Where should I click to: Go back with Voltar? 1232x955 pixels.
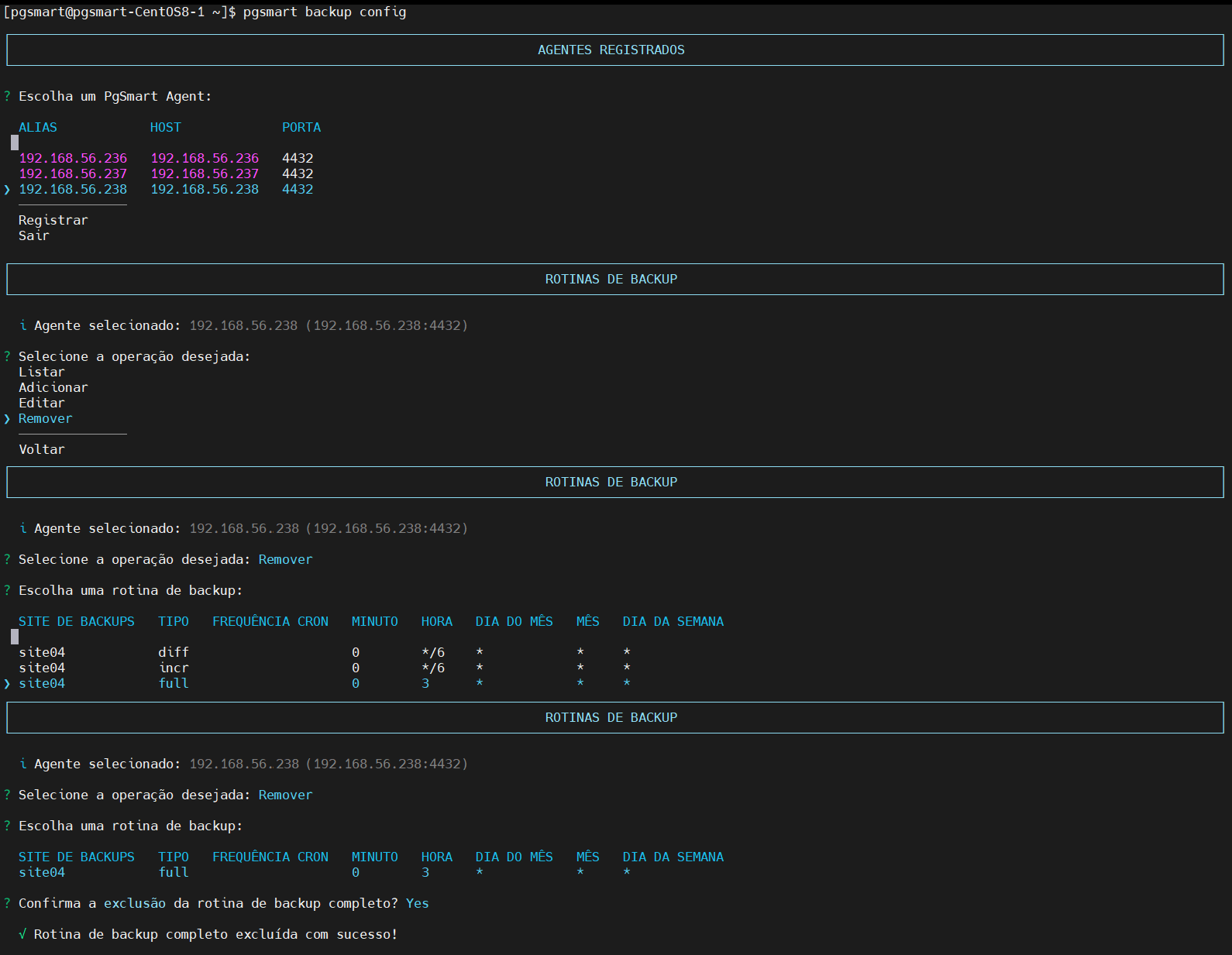click(x=42, y=449)
